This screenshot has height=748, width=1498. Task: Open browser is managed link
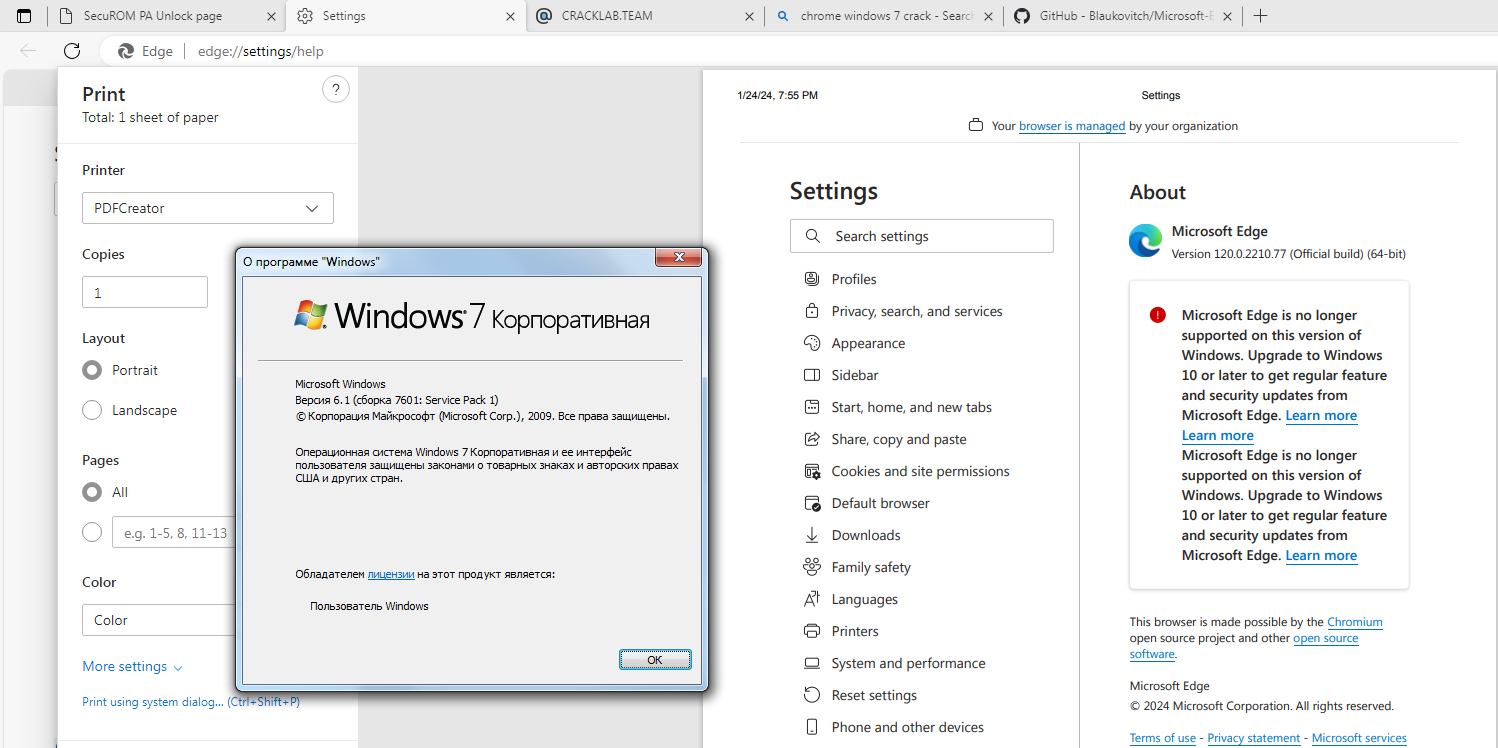click(x=1072, y=126)
